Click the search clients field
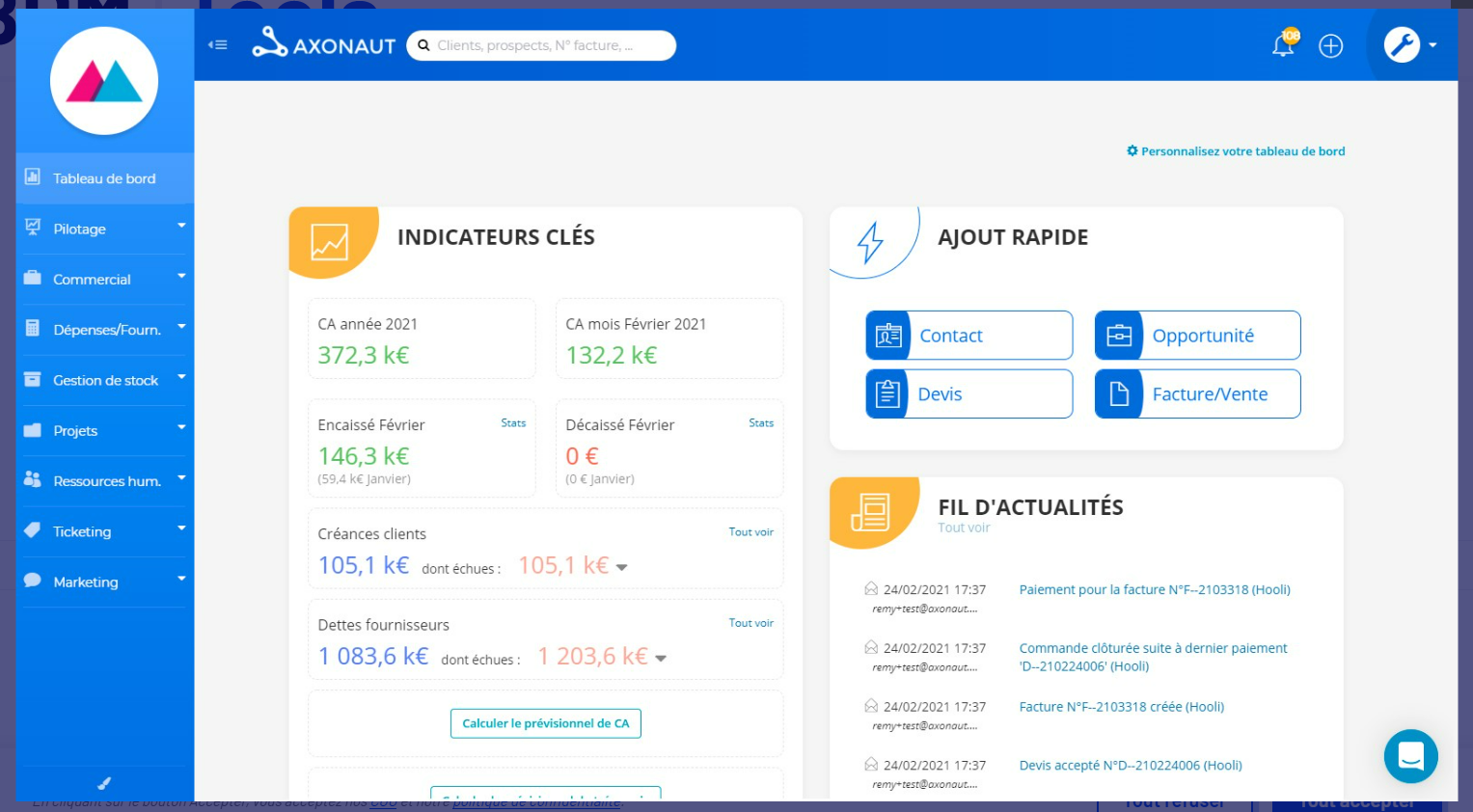Image resolution: width=1473 pixels, height=812 pixels. [540, 44]
